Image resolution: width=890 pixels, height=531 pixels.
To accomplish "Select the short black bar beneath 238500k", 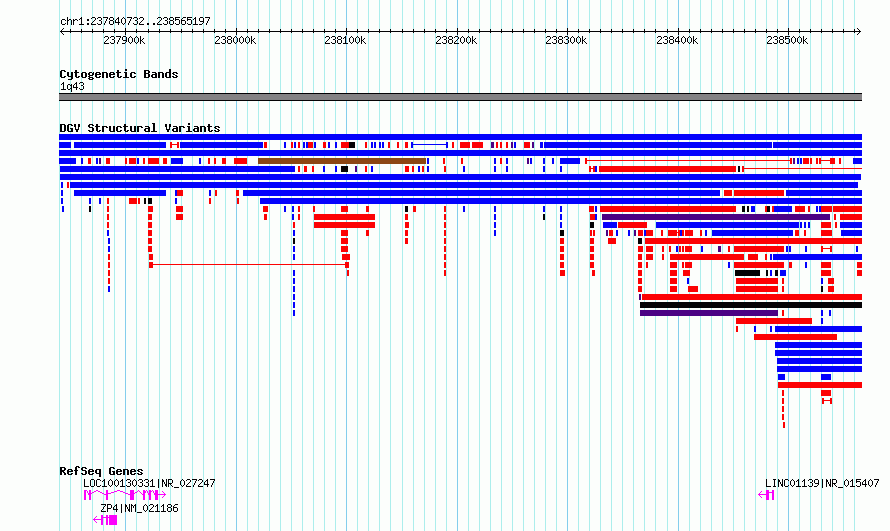I will [747, 273].
